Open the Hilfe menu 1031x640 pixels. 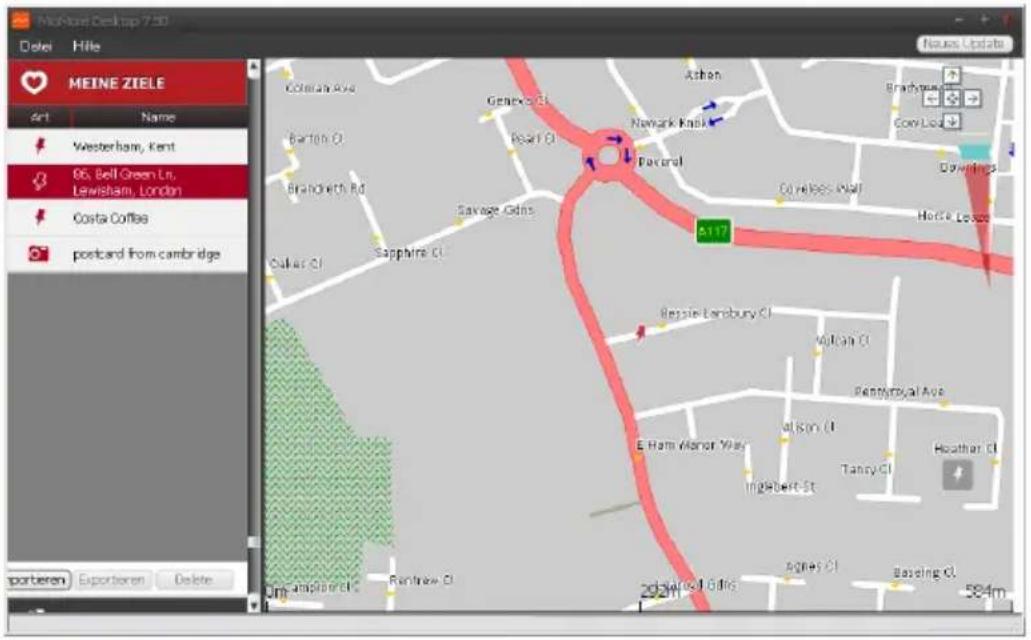(x=86, y=46)
